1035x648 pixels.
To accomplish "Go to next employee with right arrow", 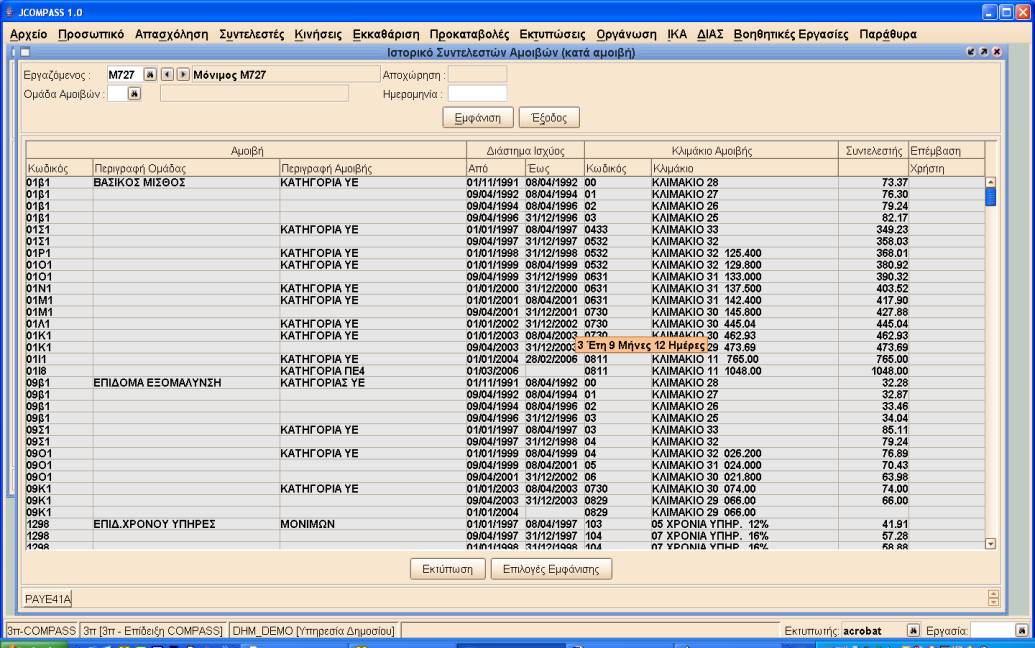I will pyautogui.click(x=184, y=75).
